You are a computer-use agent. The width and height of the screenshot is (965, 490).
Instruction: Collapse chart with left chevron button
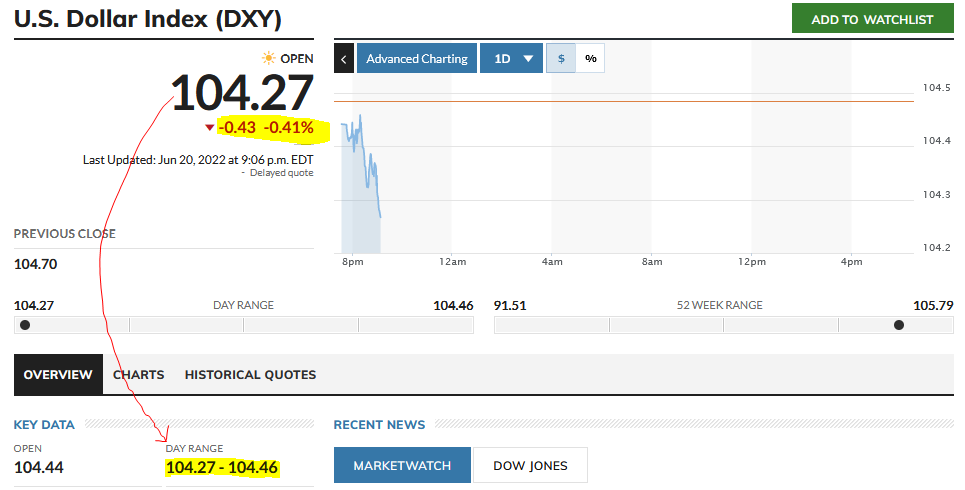[344, 58]
